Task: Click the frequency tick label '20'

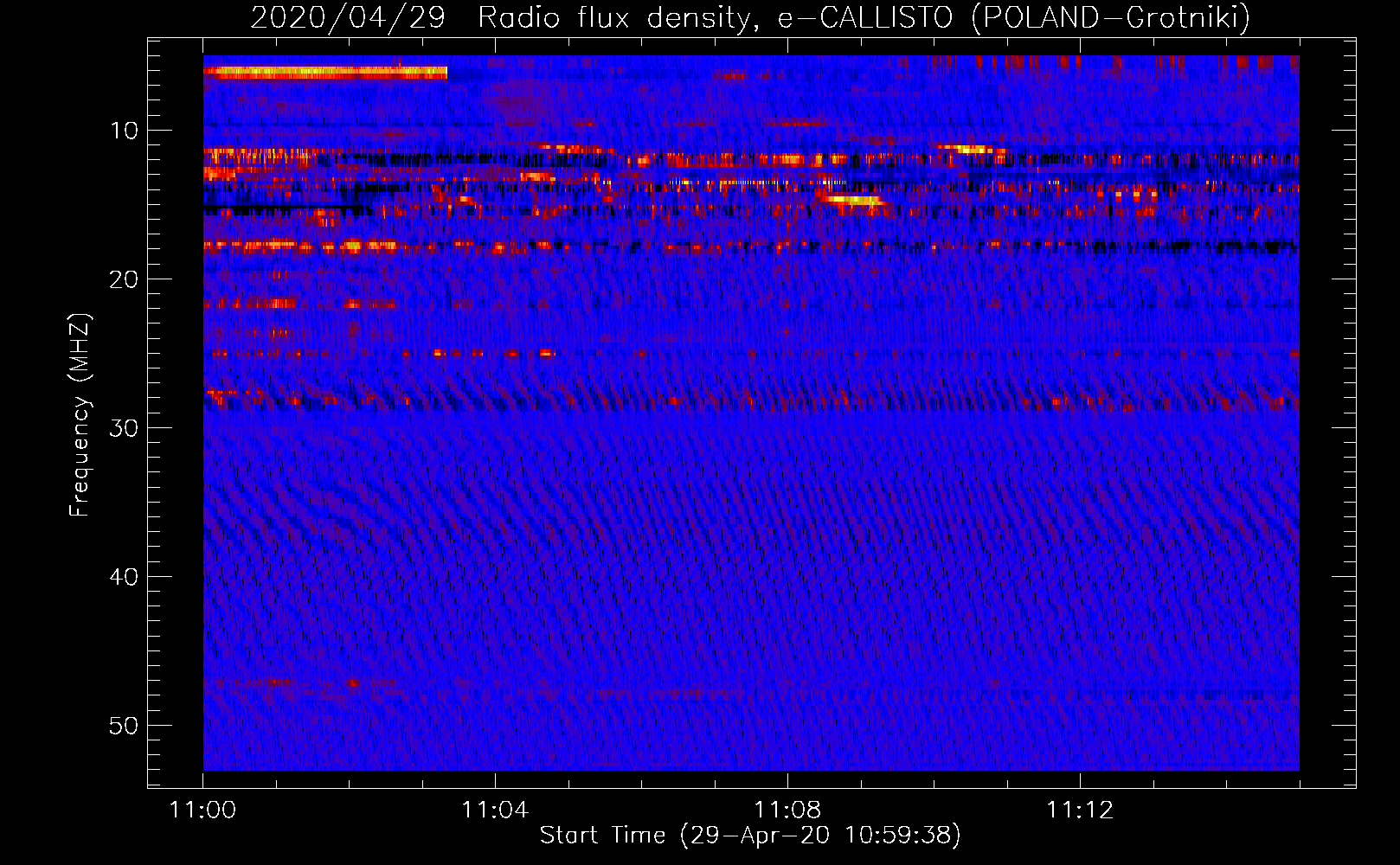Action: (125, 279)
